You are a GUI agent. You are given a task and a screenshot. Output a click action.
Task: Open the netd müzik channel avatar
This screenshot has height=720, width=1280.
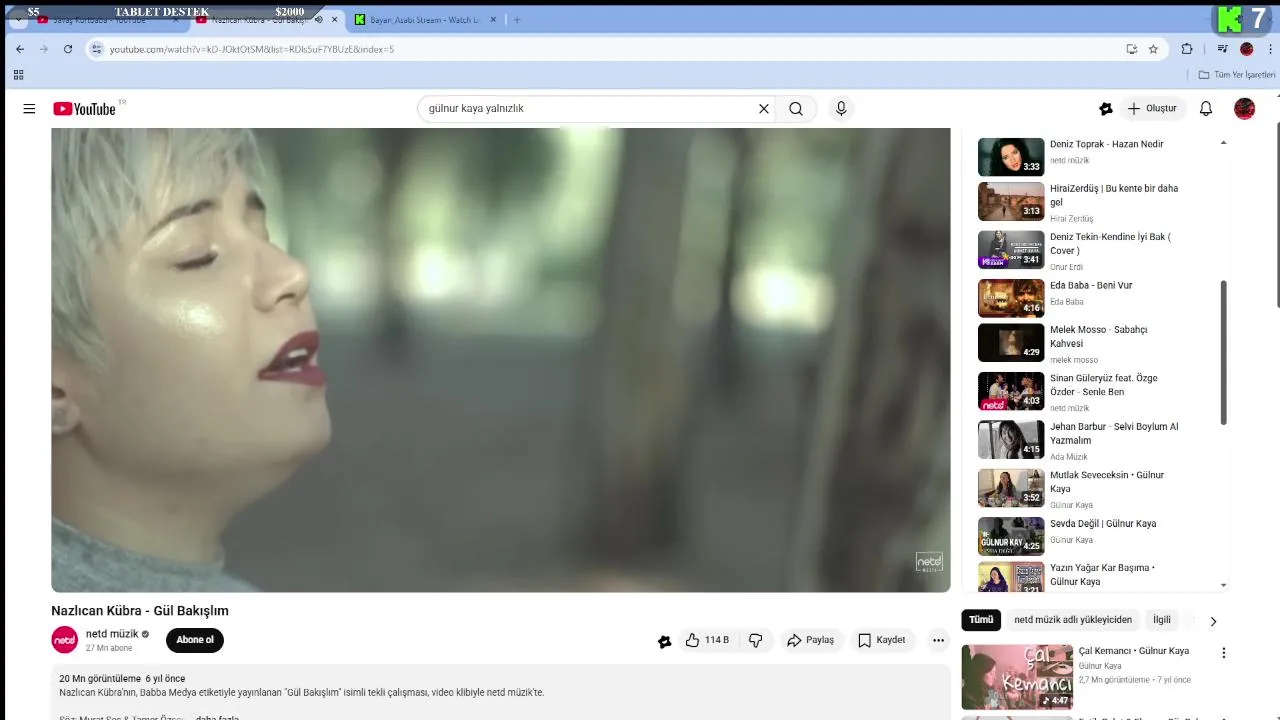click(64, 640)
